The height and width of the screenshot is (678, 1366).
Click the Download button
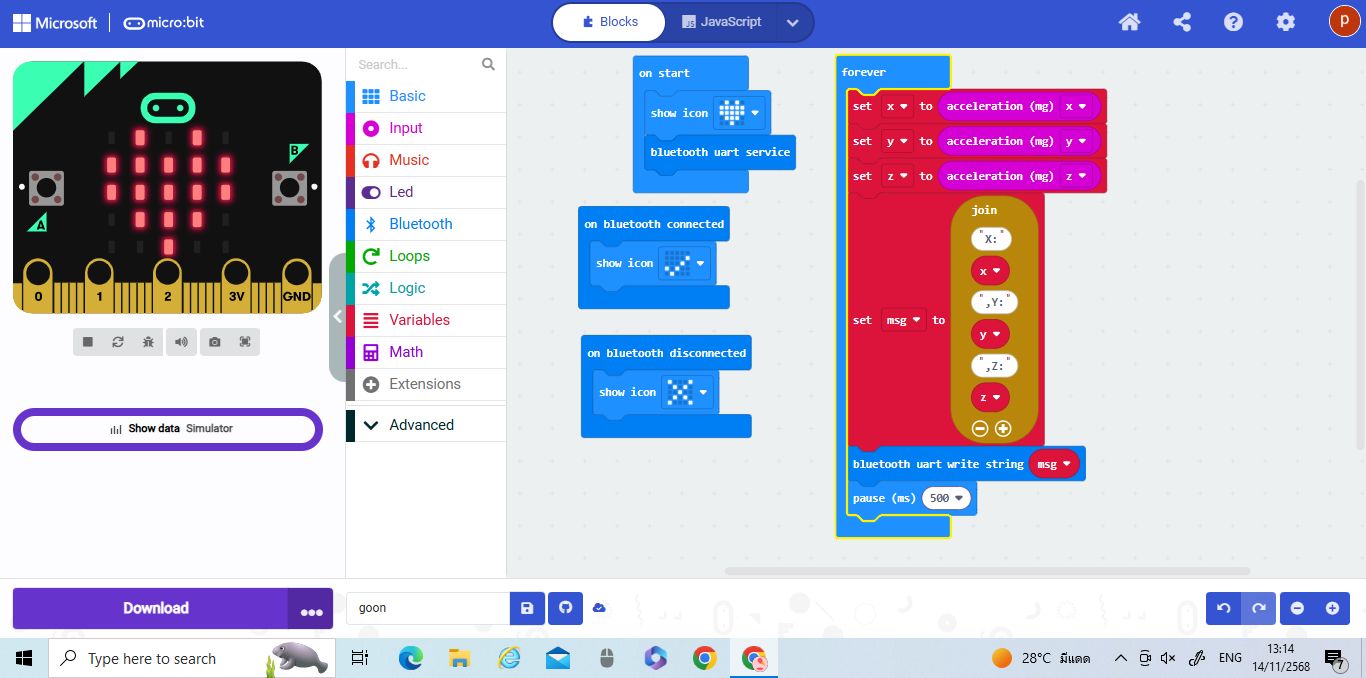click(155, 608)
